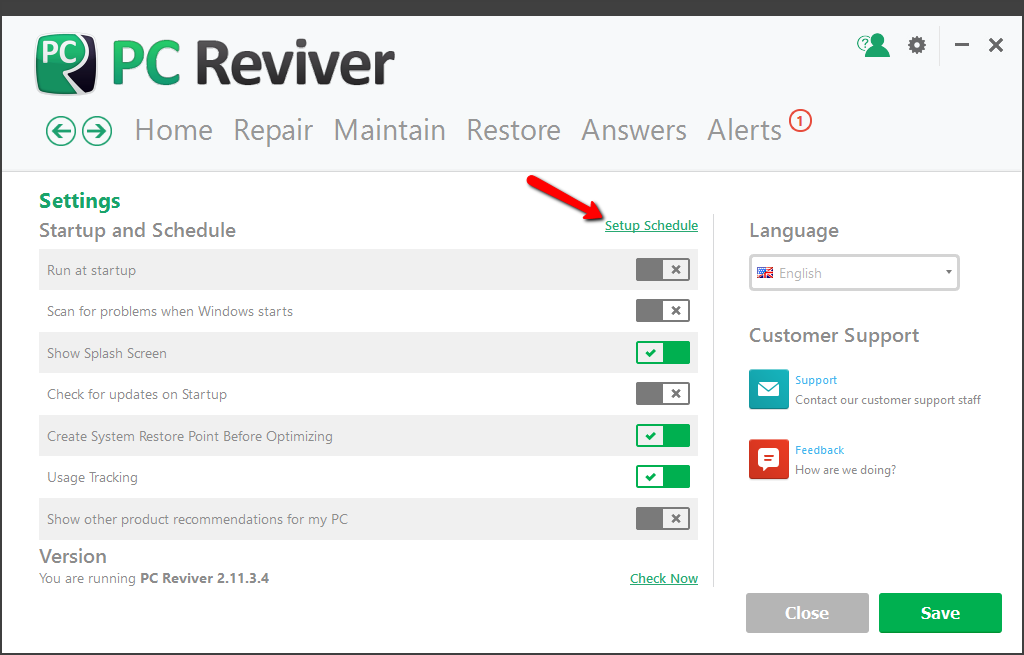Click 'How are we doing?' text

coord(845,470)
